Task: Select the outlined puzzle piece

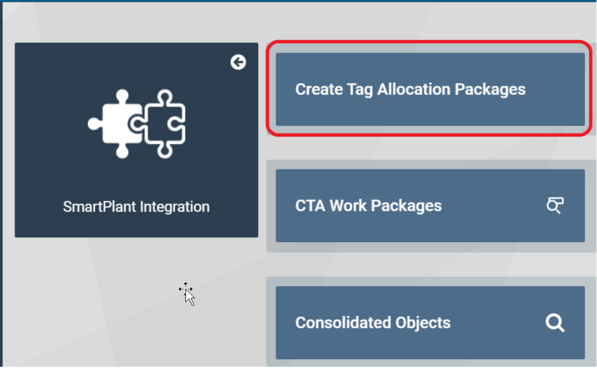Action: pyautogui.click(x=165, y=124)
